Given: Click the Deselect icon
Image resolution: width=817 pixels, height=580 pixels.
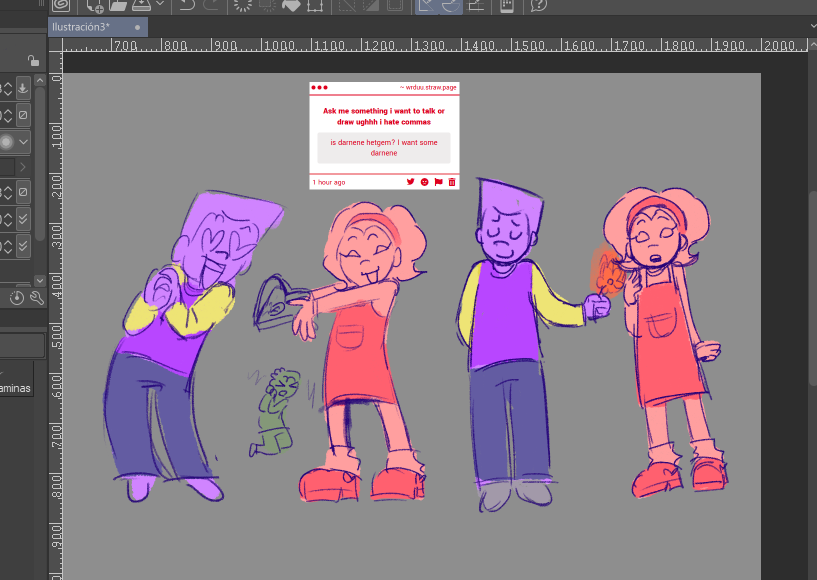Looking at the screenshot, I should click(x=347, y=5).
